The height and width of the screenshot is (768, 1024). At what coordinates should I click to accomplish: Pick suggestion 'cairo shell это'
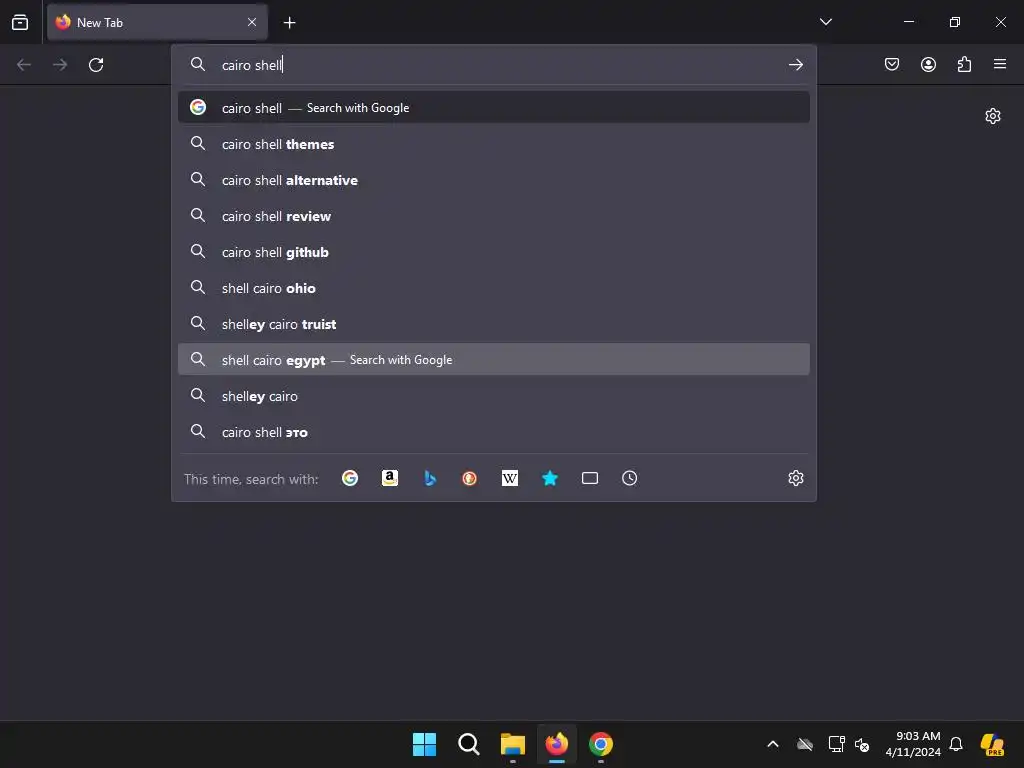pos(494,432)
